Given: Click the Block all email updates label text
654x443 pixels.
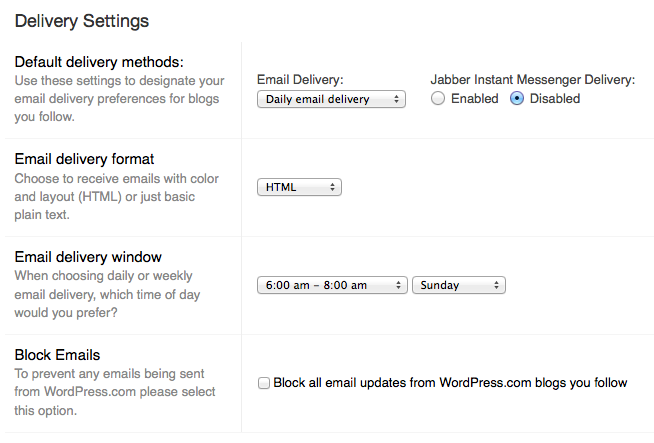Looking at the screenshot, I should point(450,383).
